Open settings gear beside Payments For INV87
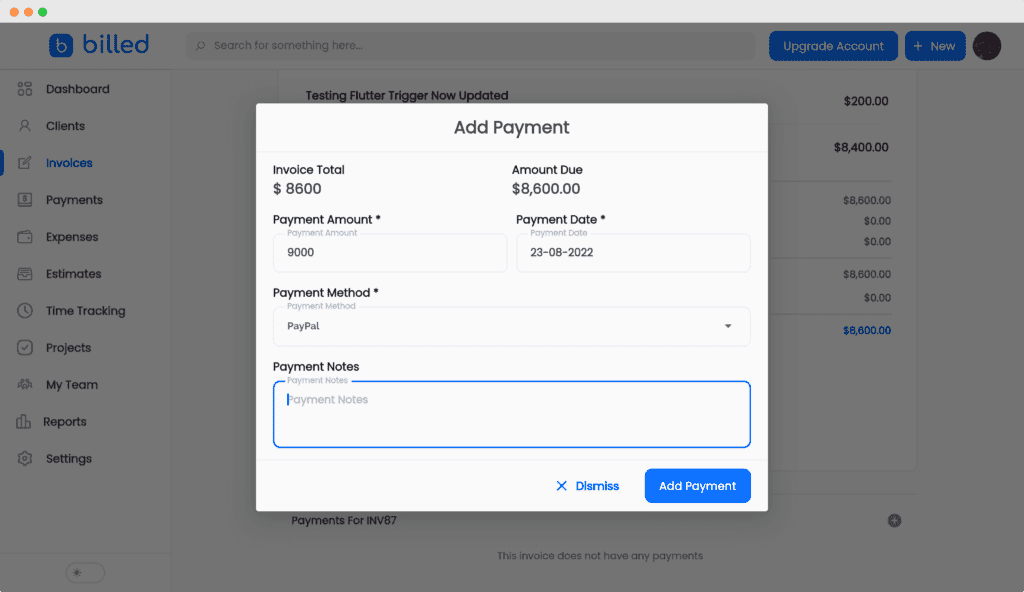 tap(893, 520)
